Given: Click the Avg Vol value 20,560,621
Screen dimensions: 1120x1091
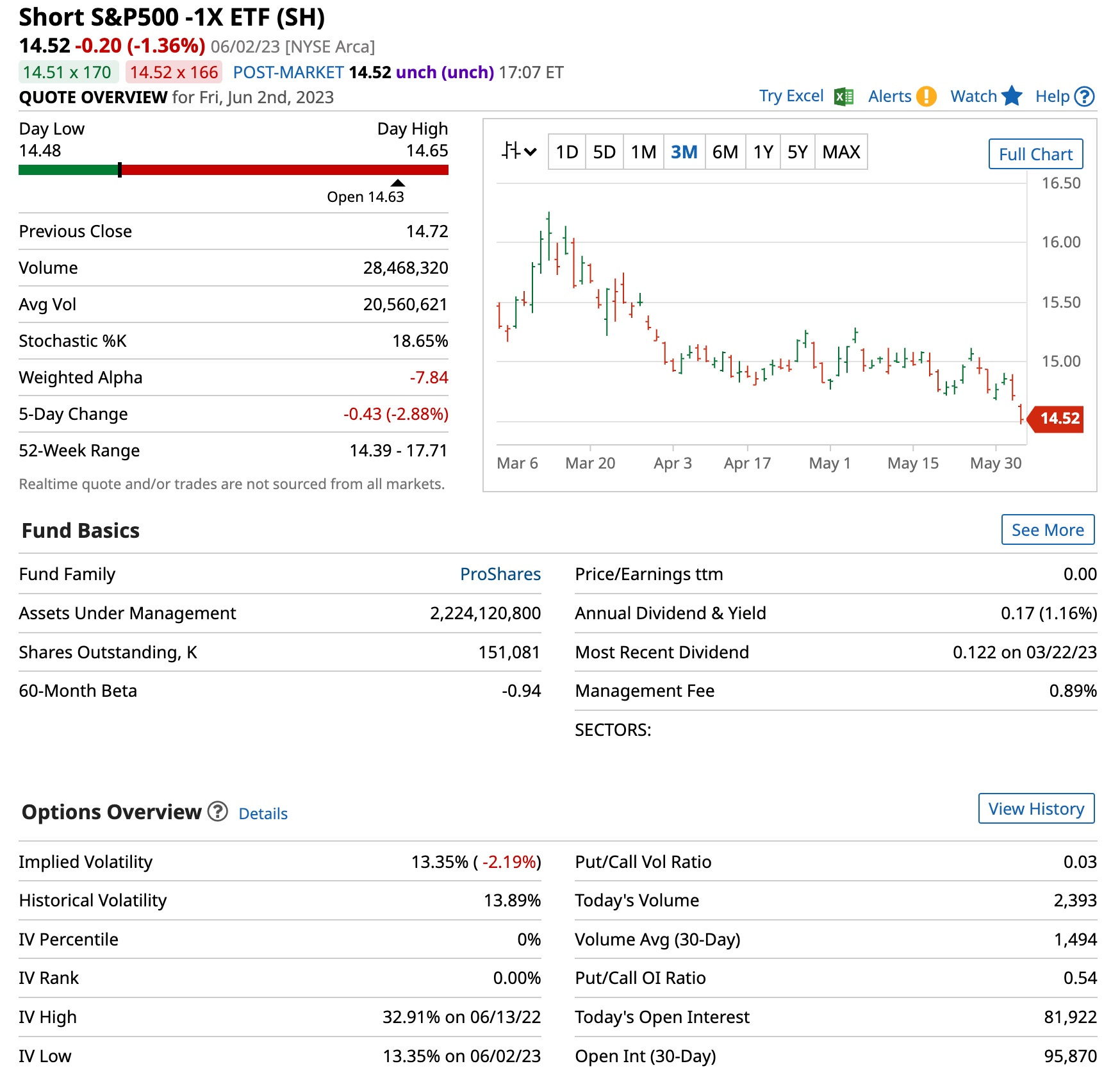Looking at the screenshot, I should point(406,304).
